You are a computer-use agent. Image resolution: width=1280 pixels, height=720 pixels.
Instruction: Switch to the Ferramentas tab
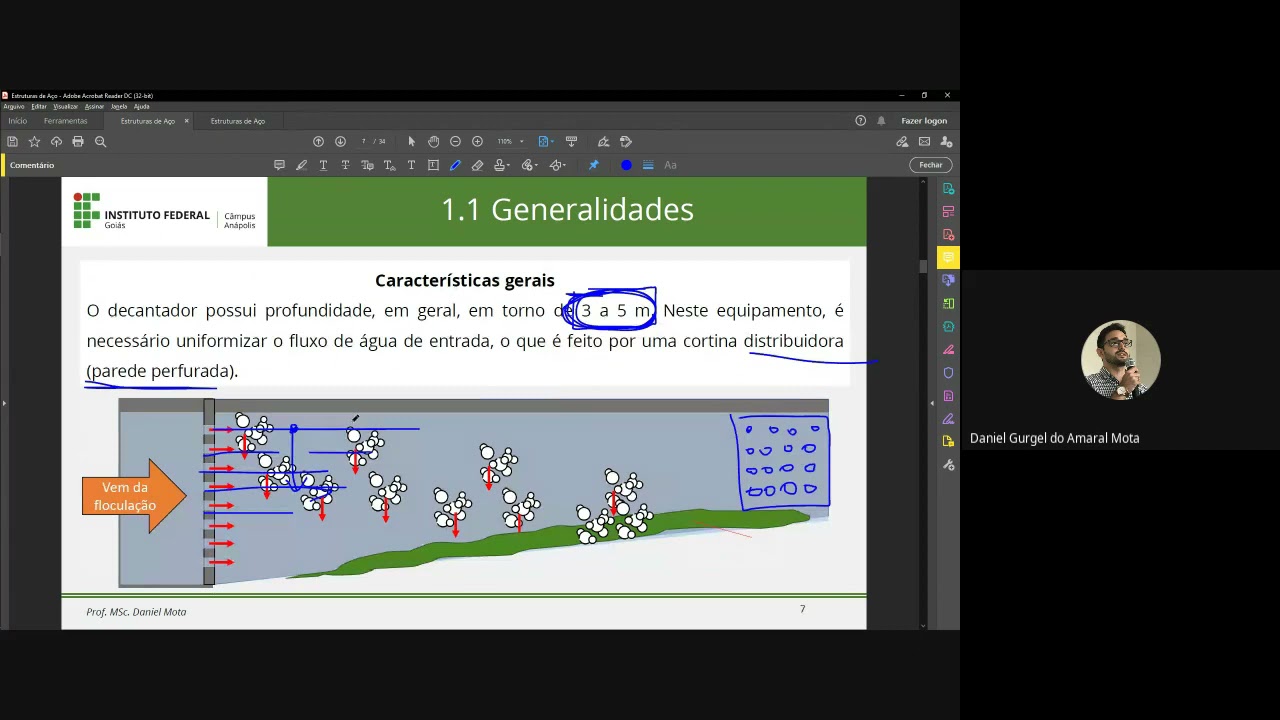[x=65, y=121]
